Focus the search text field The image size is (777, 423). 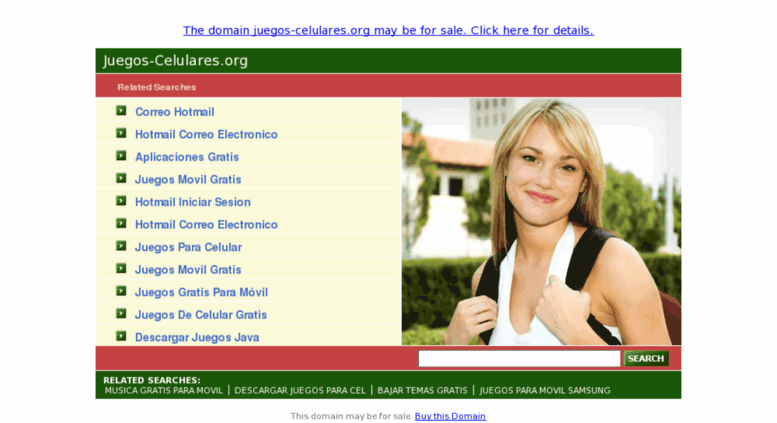[519, 358]
